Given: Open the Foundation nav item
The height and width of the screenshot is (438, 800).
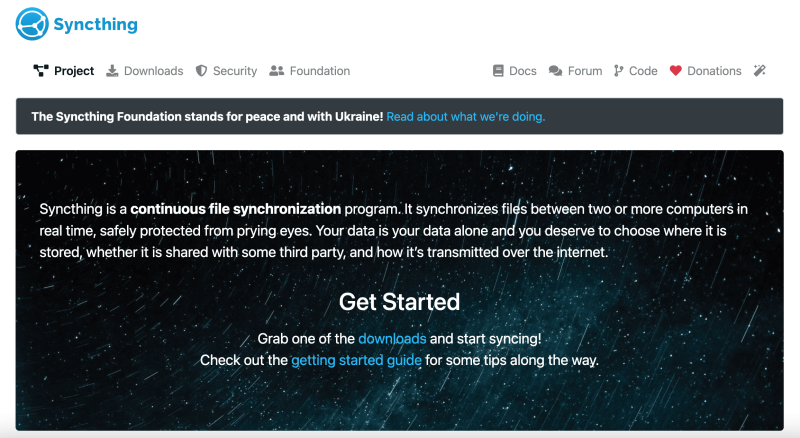Looking at the screenshot, I should (x=320, y=71).
